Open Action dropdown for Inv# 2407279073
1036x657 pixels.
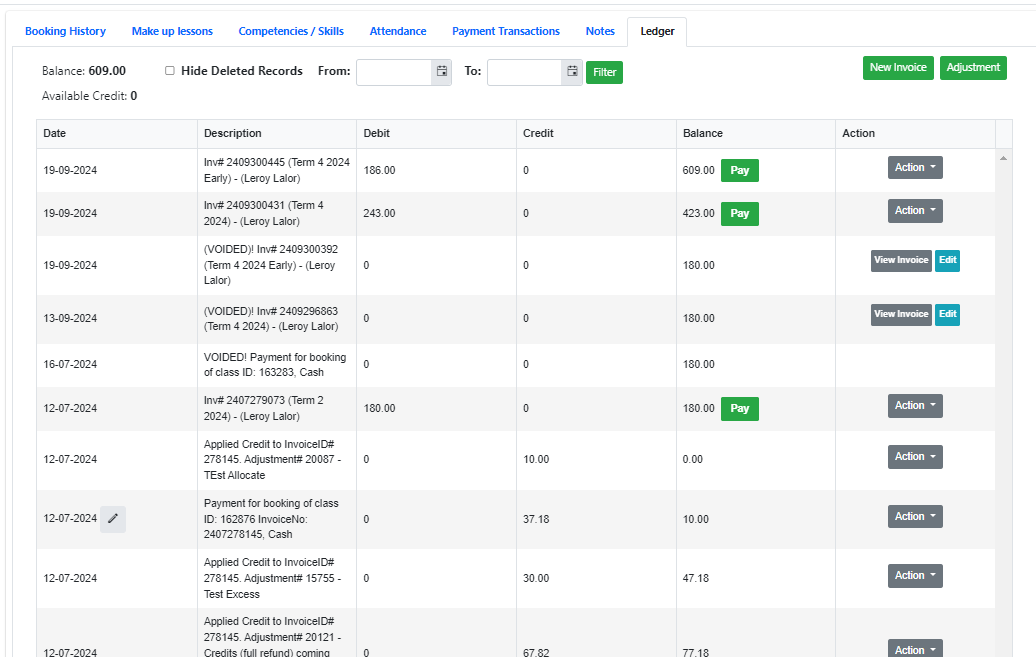click(914, 406)
